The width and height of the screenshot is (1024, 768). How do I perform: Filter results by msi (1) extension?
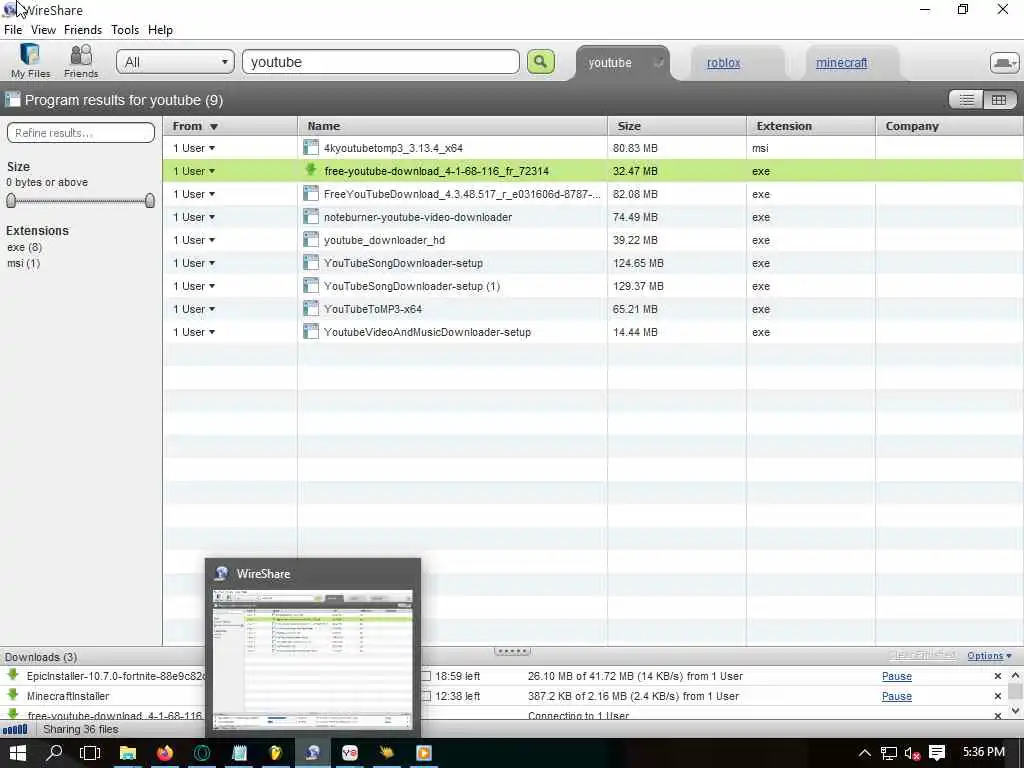coord(24,263)
